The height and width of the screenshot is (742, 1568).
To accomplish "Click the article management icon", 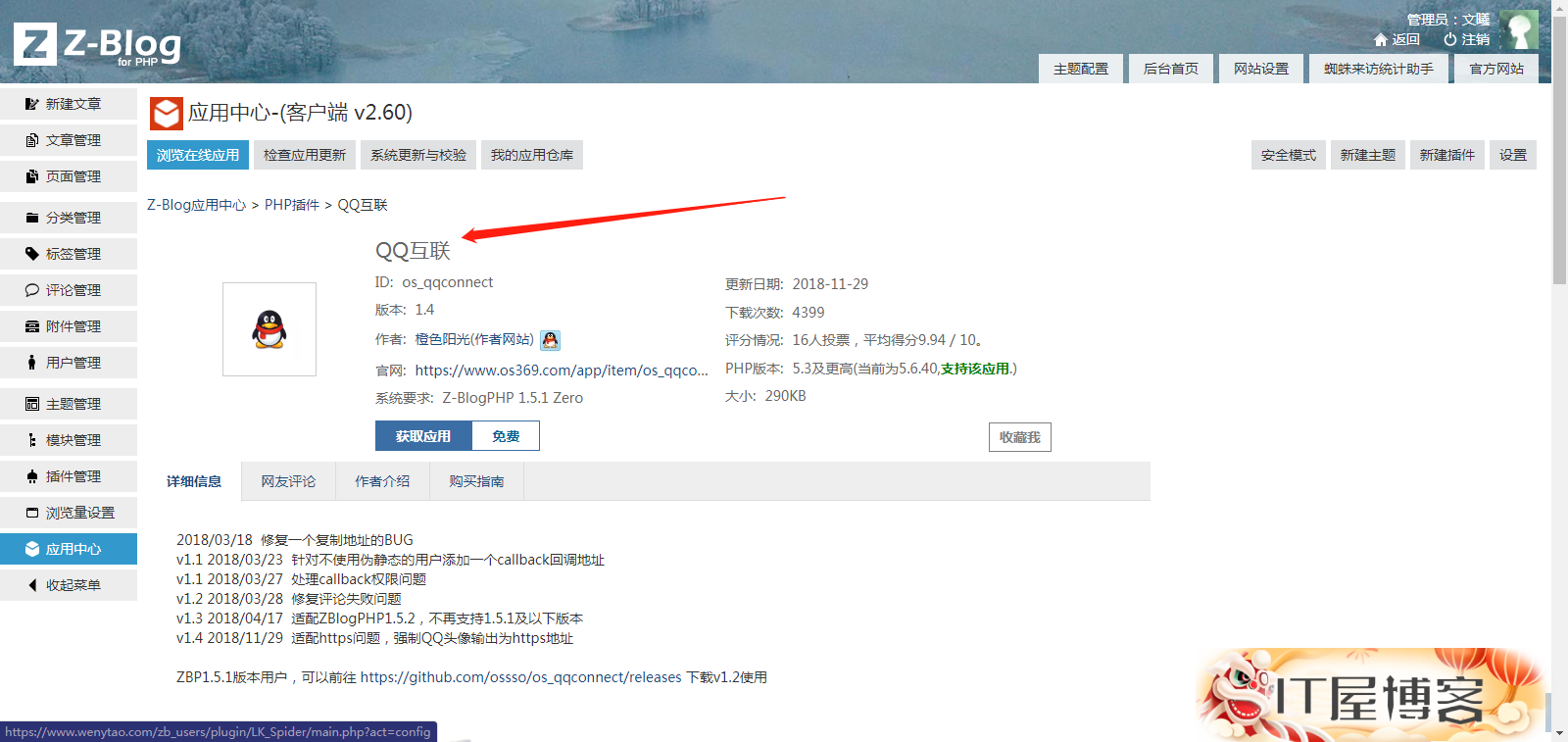I will pos(32,140).
